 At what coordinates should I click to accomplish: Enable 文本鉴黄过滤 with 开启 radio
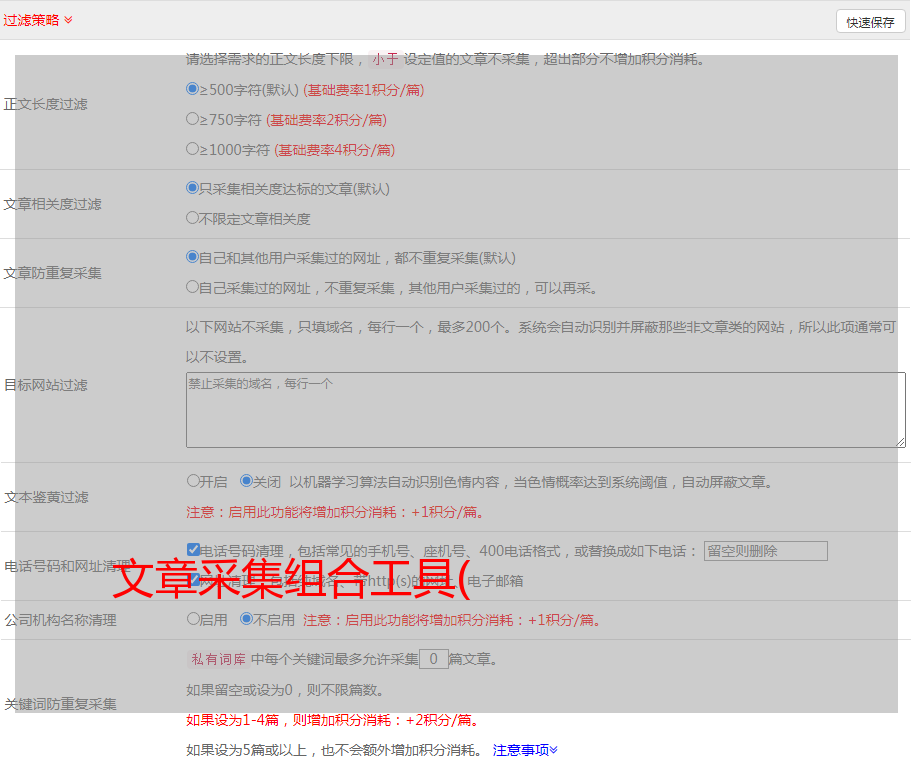193,481
